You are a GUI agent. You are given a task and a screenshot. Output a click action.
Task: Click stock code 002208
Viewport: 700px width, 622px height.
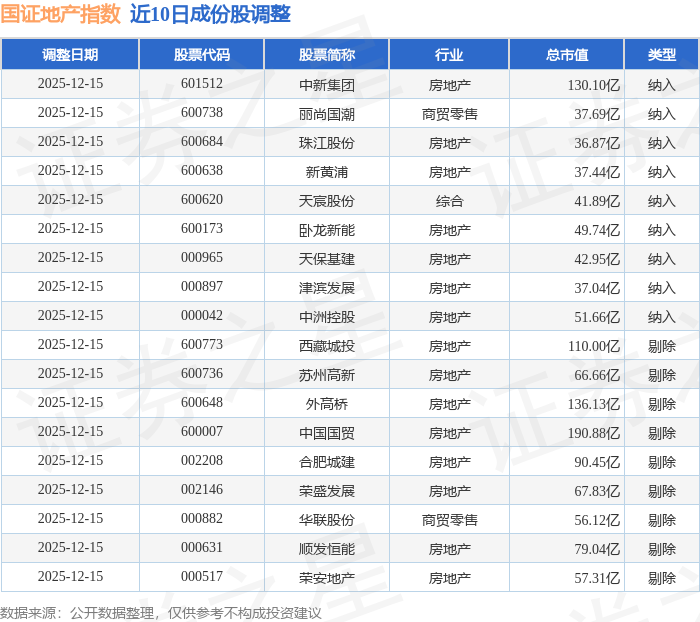(202, 461)
